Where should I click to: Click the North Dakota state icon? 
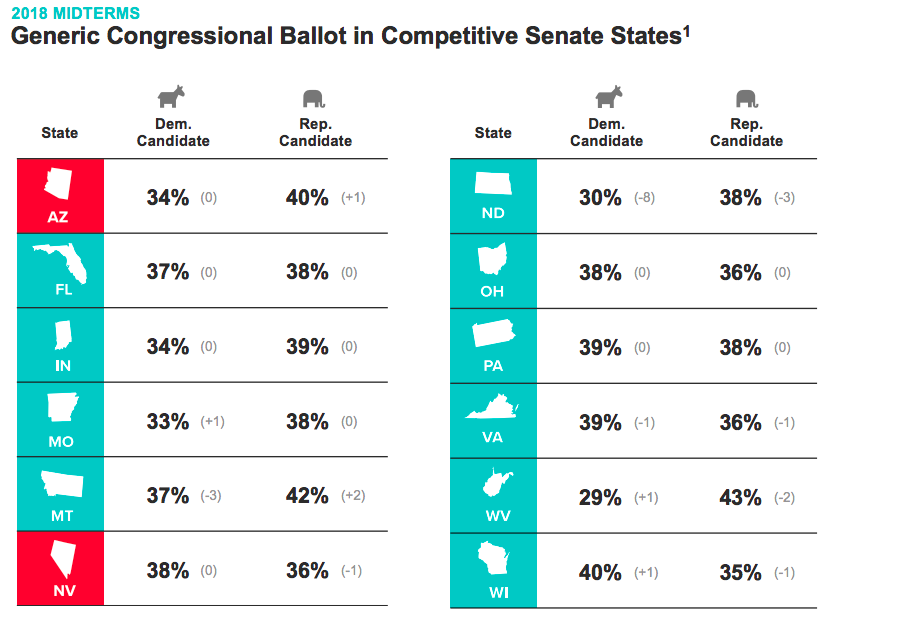[493, 184]
